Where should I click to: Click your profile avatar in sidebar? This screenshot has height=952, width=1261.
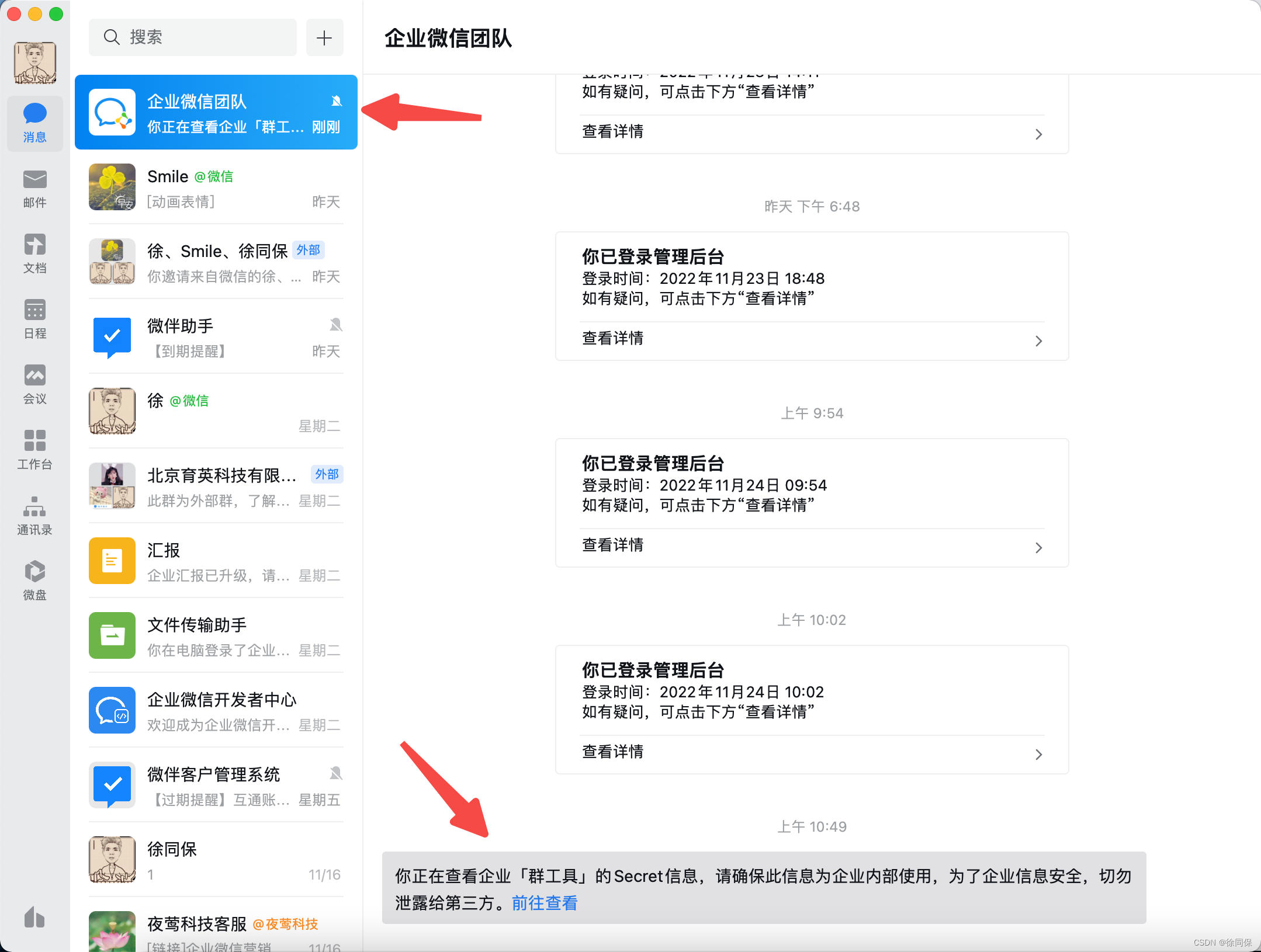point(35,62)
